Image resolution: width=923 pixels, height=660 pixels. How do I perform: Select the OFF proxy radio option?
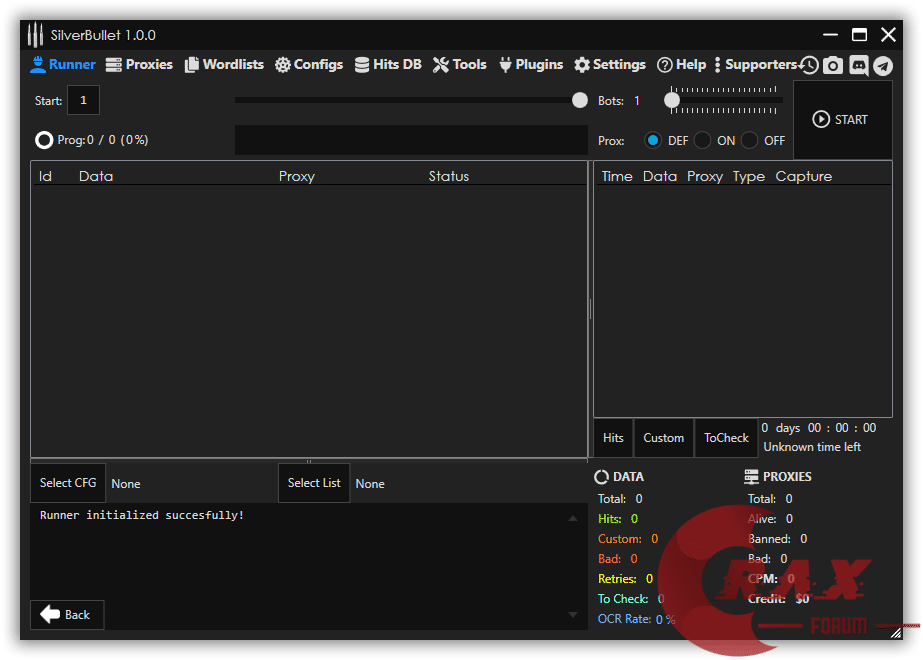(750, 141)
